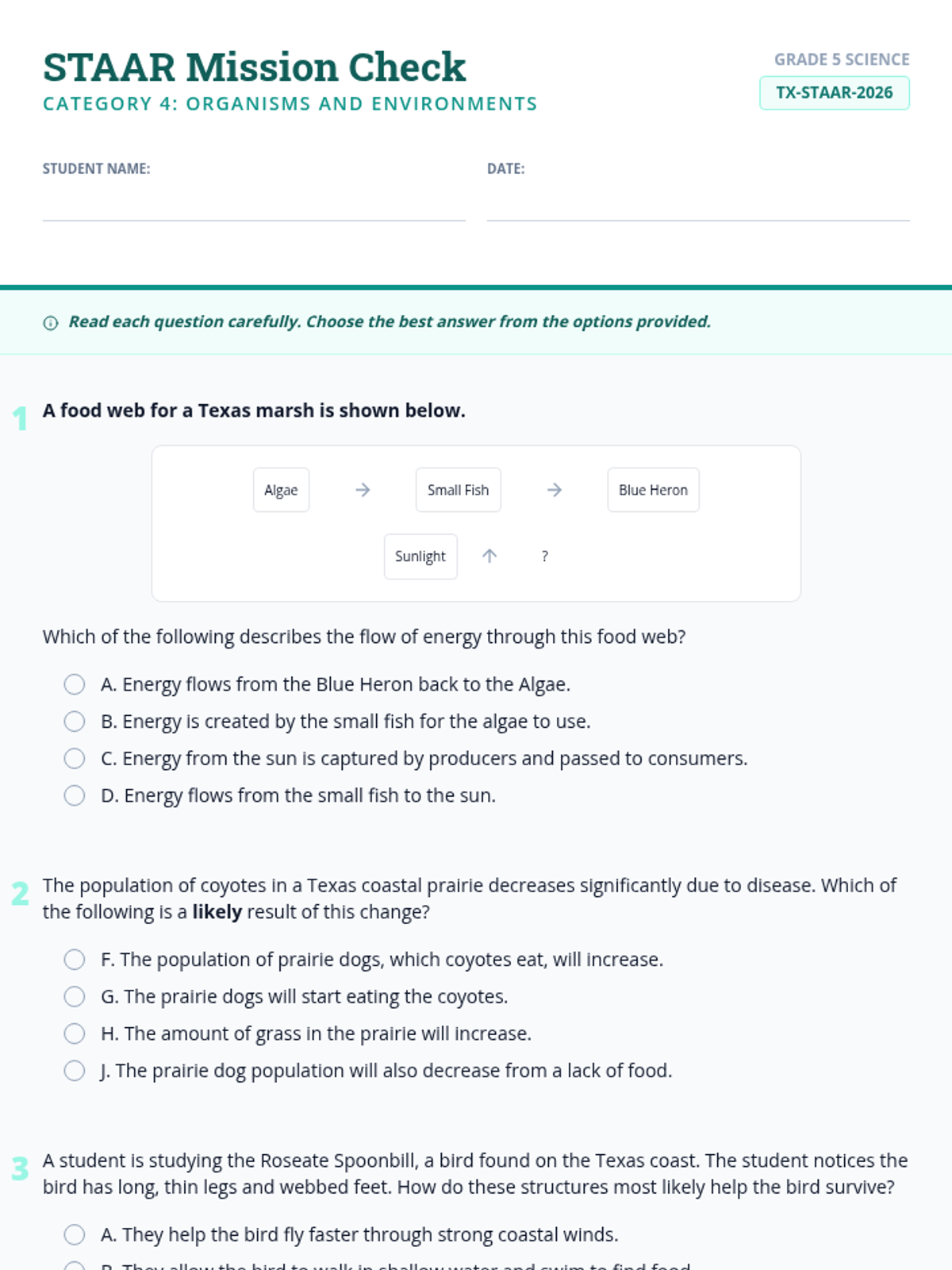Click the arrow between Algae and Small Fish
952x1270 pixels.
coord(363,491)
